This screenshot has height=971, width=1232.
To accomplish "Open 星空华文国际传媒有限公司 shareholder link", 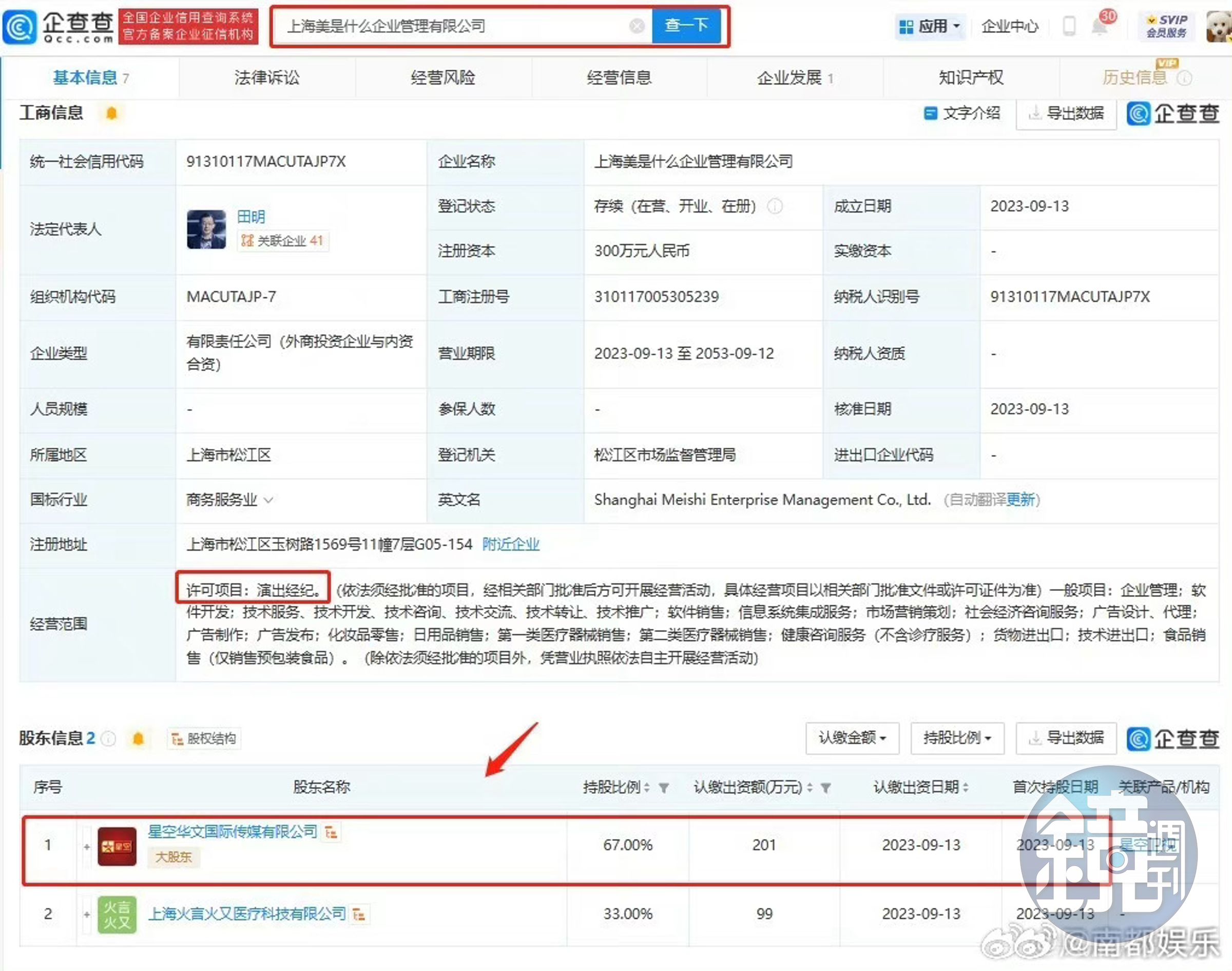I will click(x=233, y=831).
